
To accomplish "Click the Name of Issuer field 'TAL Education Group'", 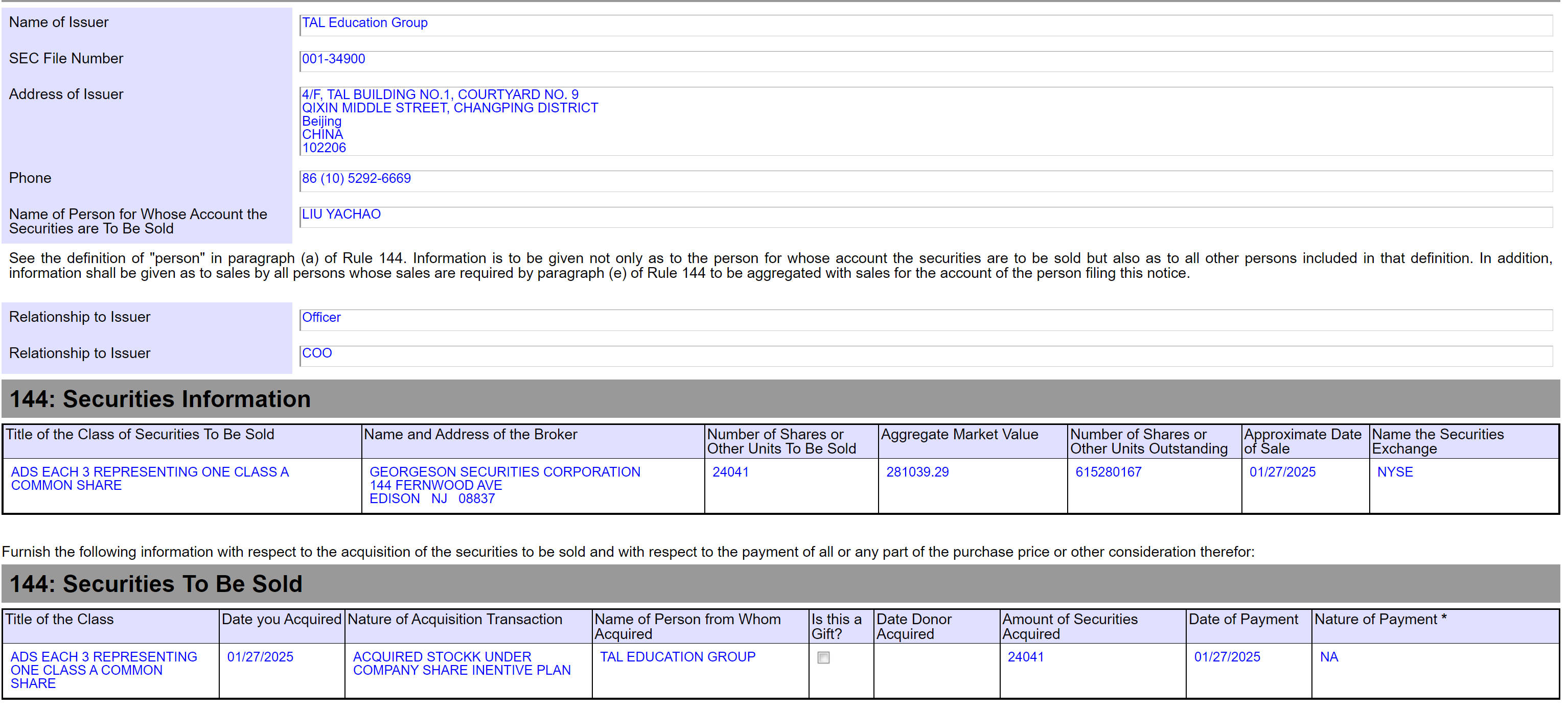I will (x=926, y=25).
